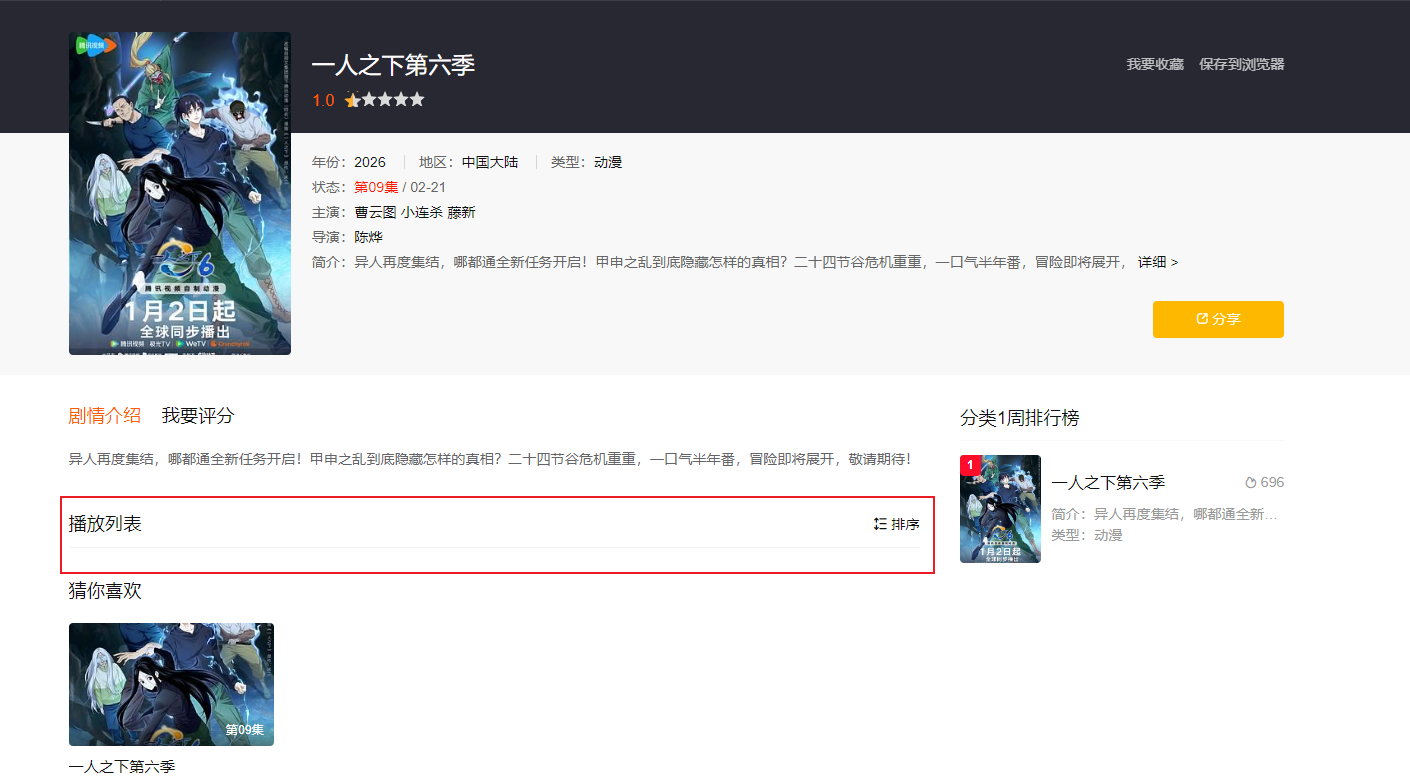1410x782 pixels.
Task: Click the flame popularity icon beside 696
Action: coord(1250,482)
